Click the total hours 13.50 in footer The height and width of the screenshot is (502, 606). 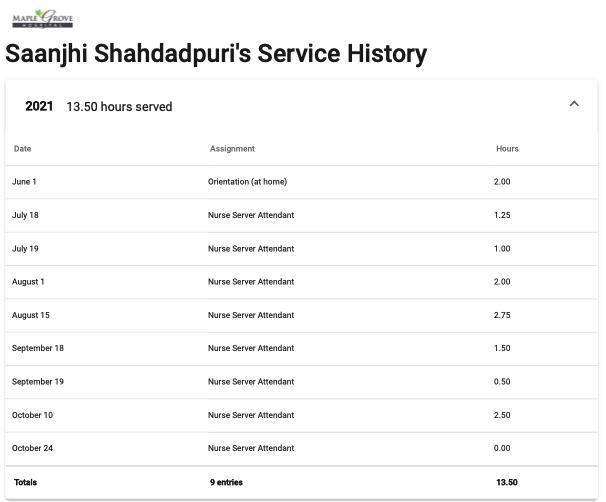tap(507, 482)
